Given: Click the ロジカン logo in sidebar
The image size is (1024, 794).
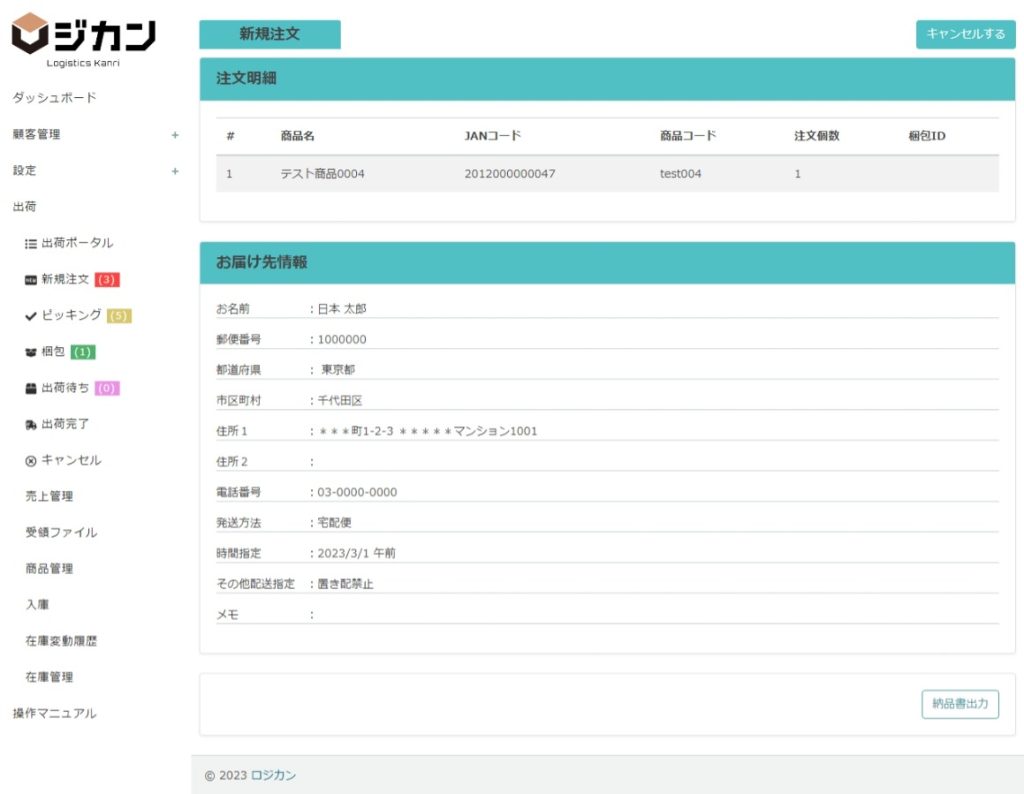Looking at the screenshot, I should click(x=84, y=38).
